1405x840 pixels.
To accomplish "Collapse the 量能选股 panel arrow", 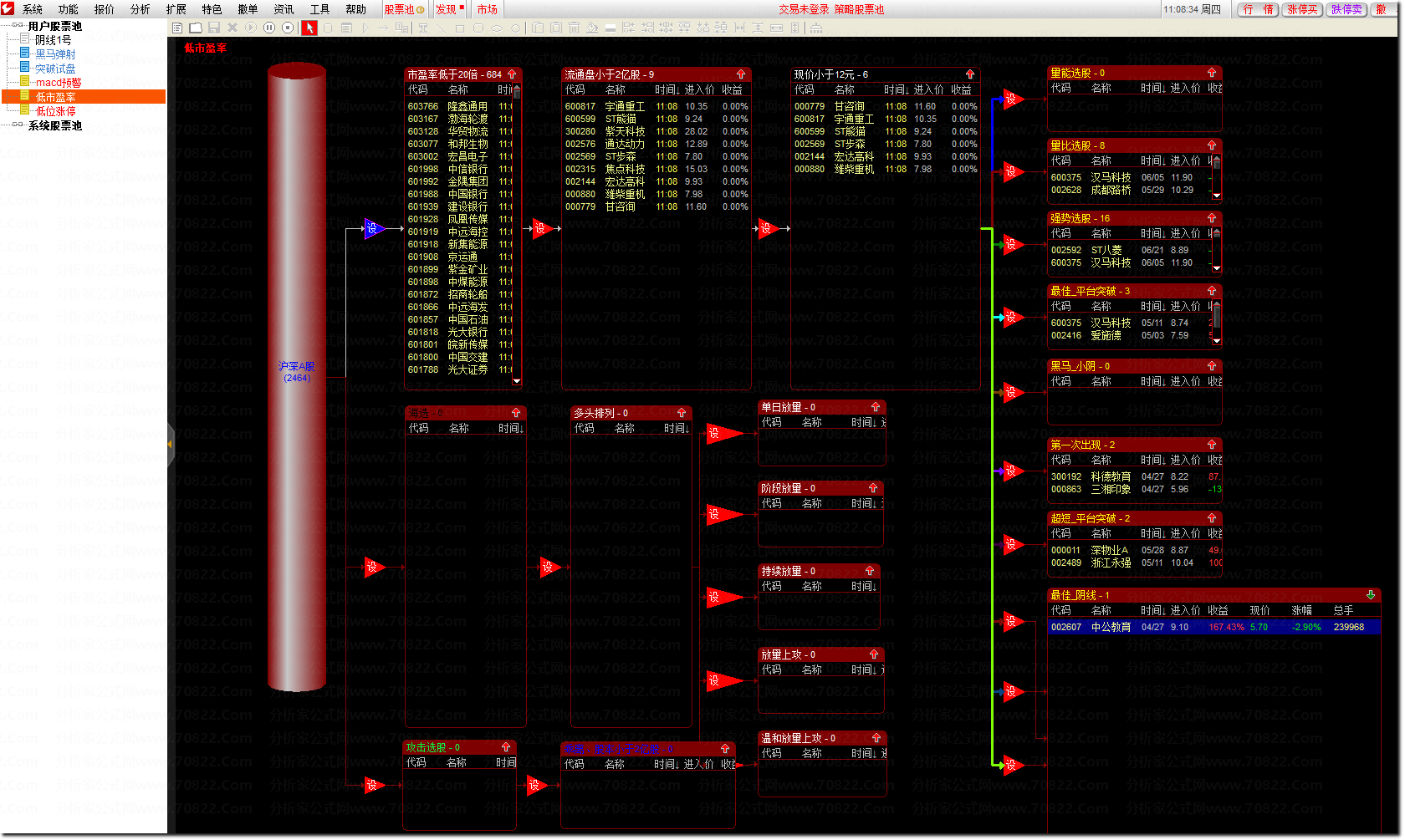I will [1212, 73].
